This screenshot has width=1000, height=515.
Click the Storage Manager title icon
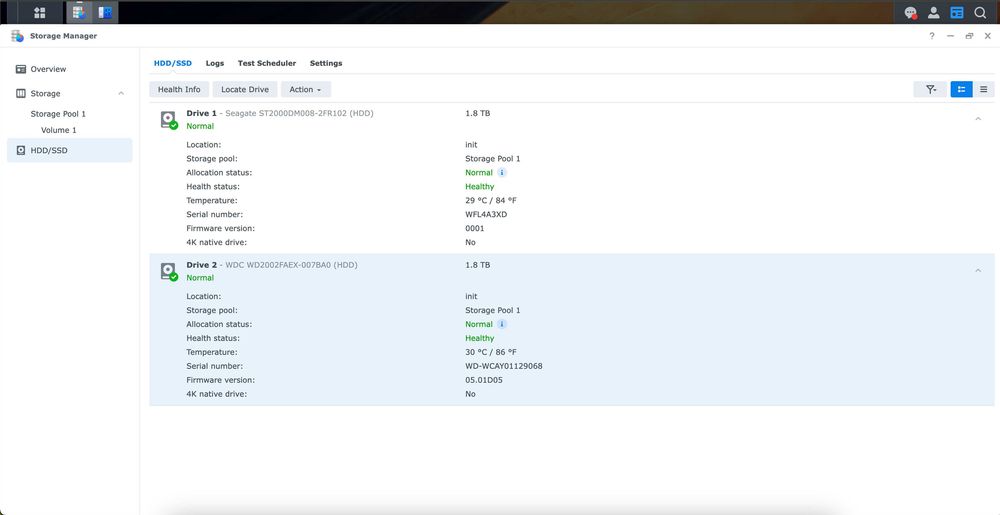point(17,36)
